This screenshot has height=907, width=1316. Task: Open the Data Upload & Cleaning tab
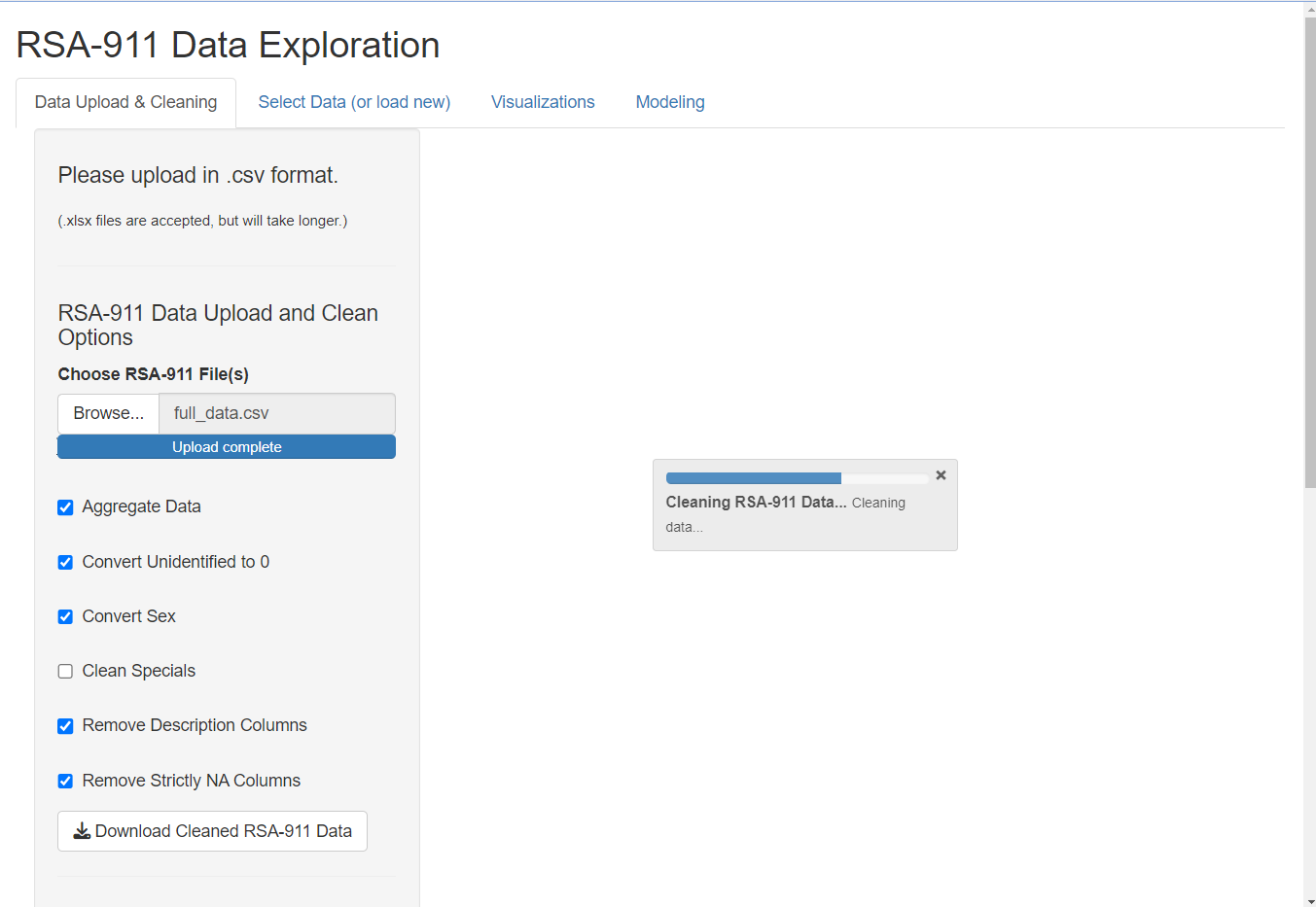point(125,102)
